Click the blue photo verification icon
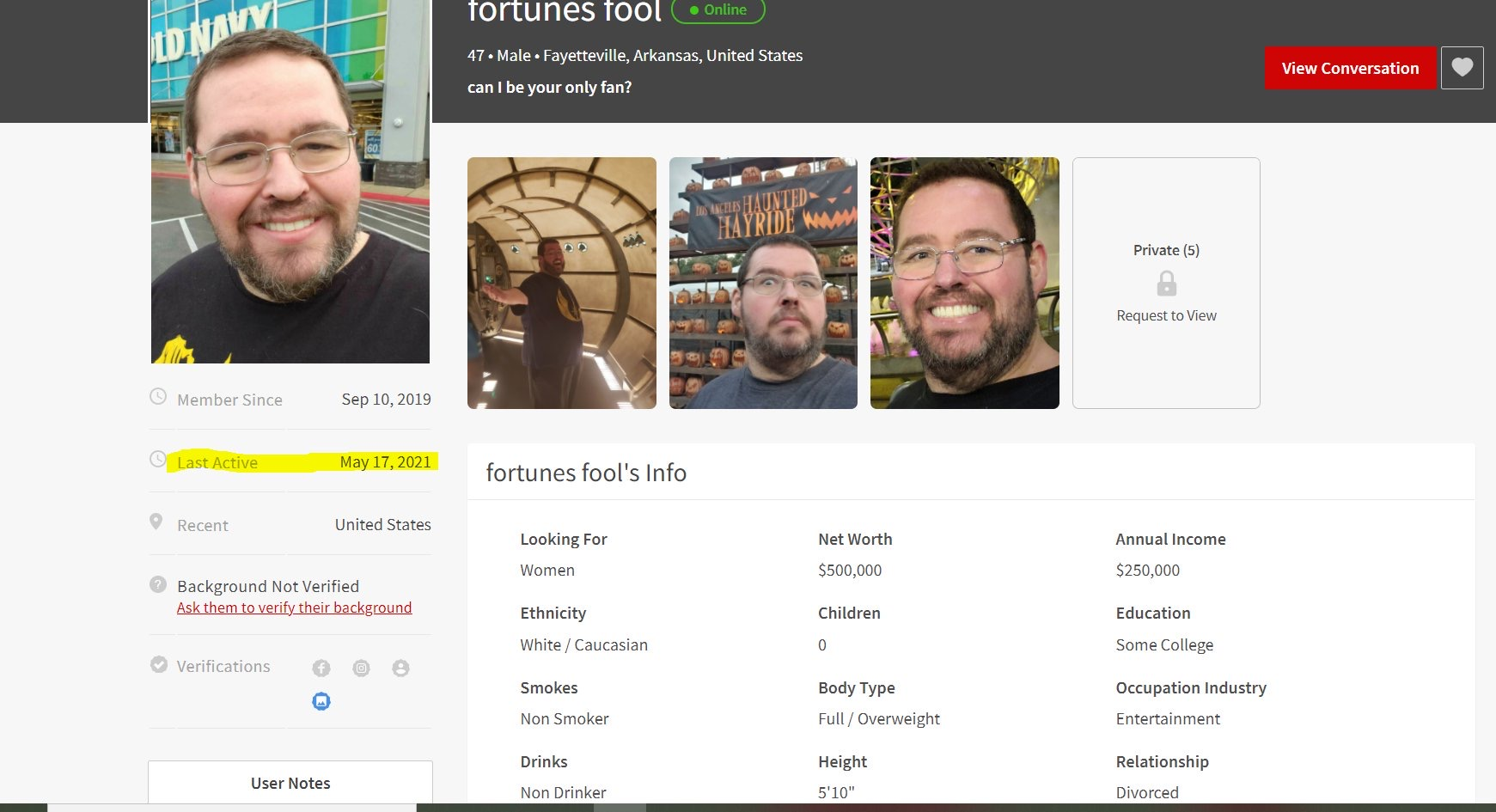Screen dimensions: 1496x812 tap(321, 701)
